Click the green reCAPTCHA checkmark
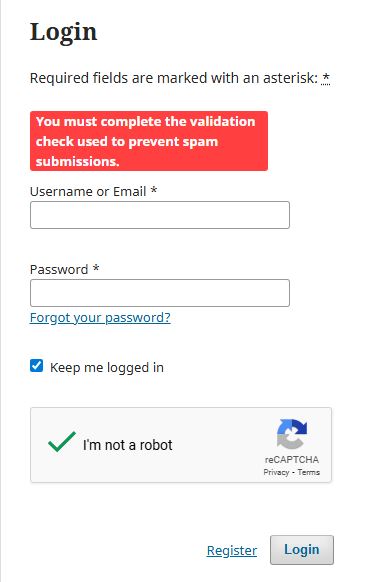Image resolution: width=385 pixels, height=582 pixels. pyautogui.click(x=62, y=442)
